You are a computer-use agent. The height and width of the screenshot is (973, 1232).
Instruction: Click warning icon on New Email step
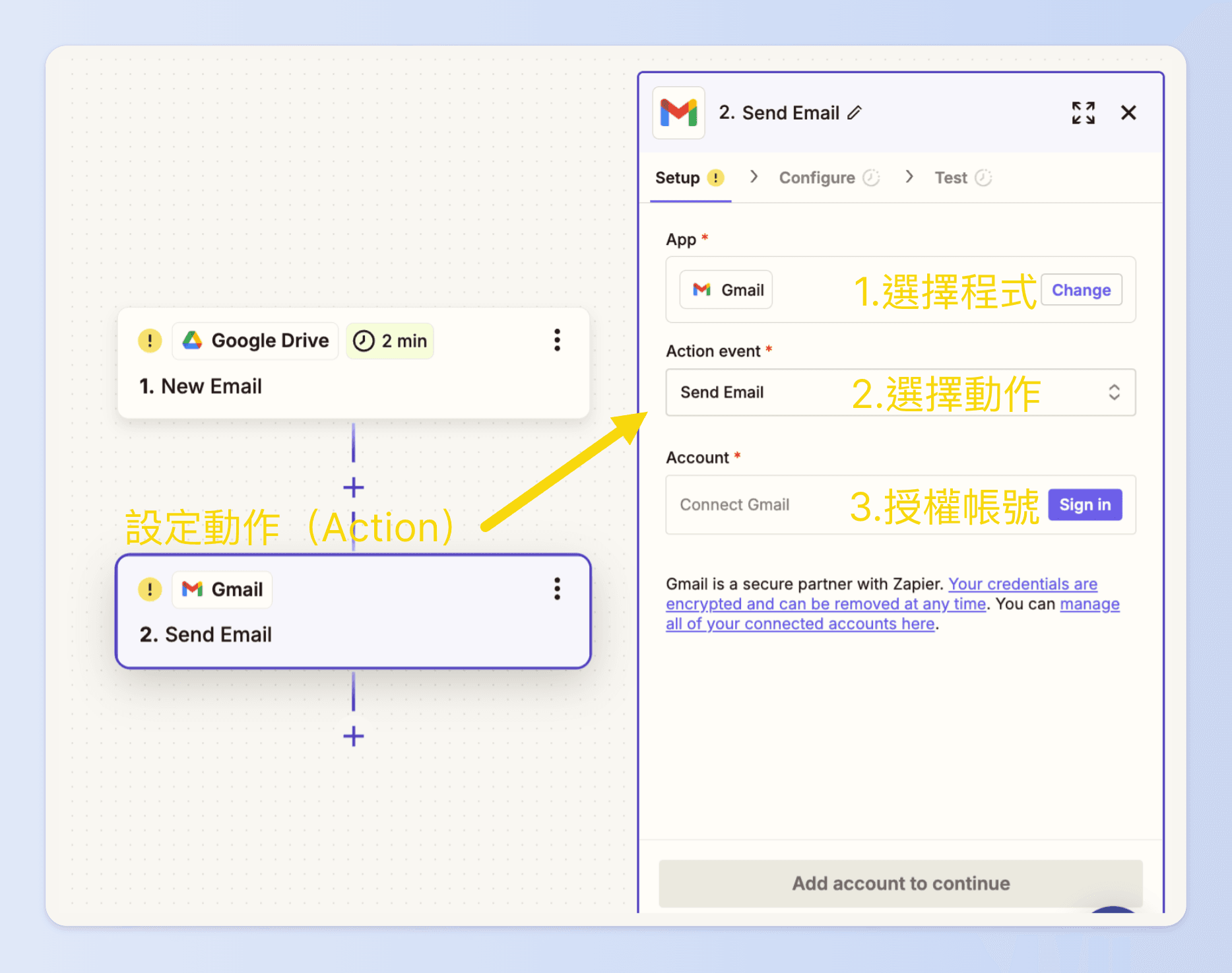click(x=150, y=341)
